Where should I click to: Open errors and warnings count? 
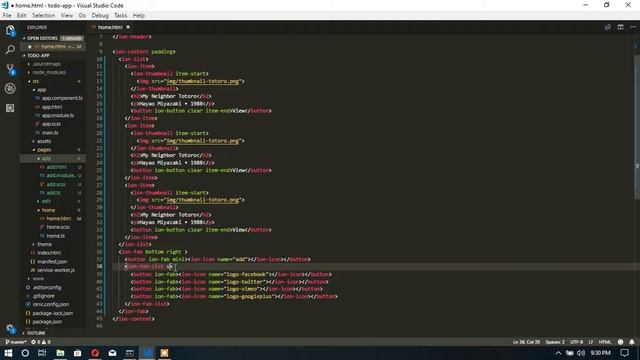[x=41, y=342]
